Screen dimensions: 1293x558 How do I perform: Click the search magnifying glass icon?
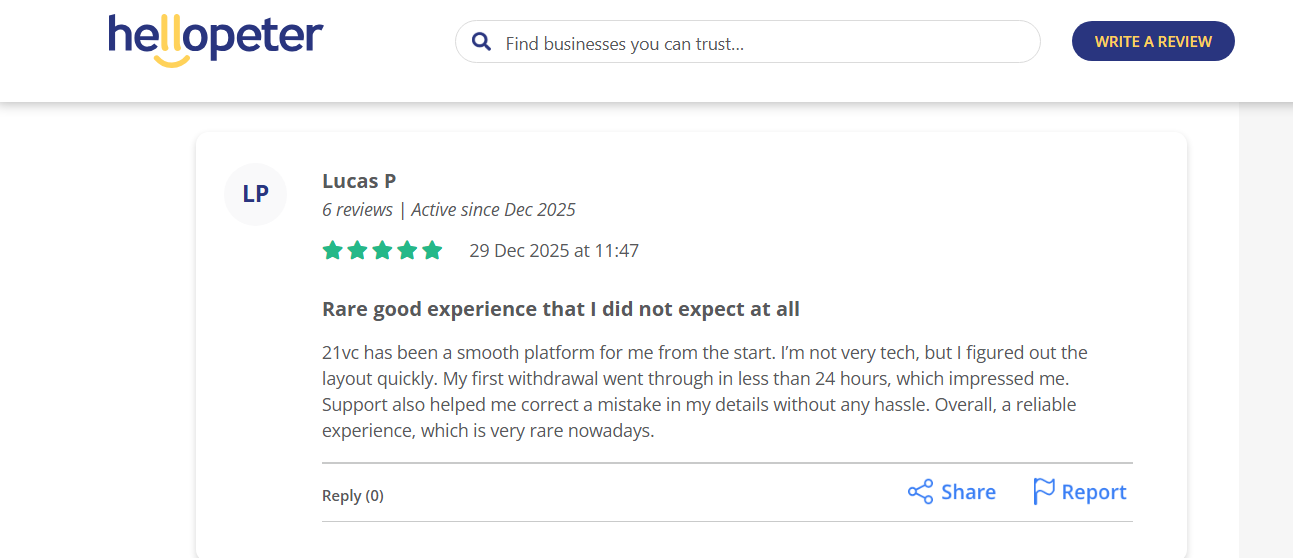pyautogui.click(x=481, y=42)
